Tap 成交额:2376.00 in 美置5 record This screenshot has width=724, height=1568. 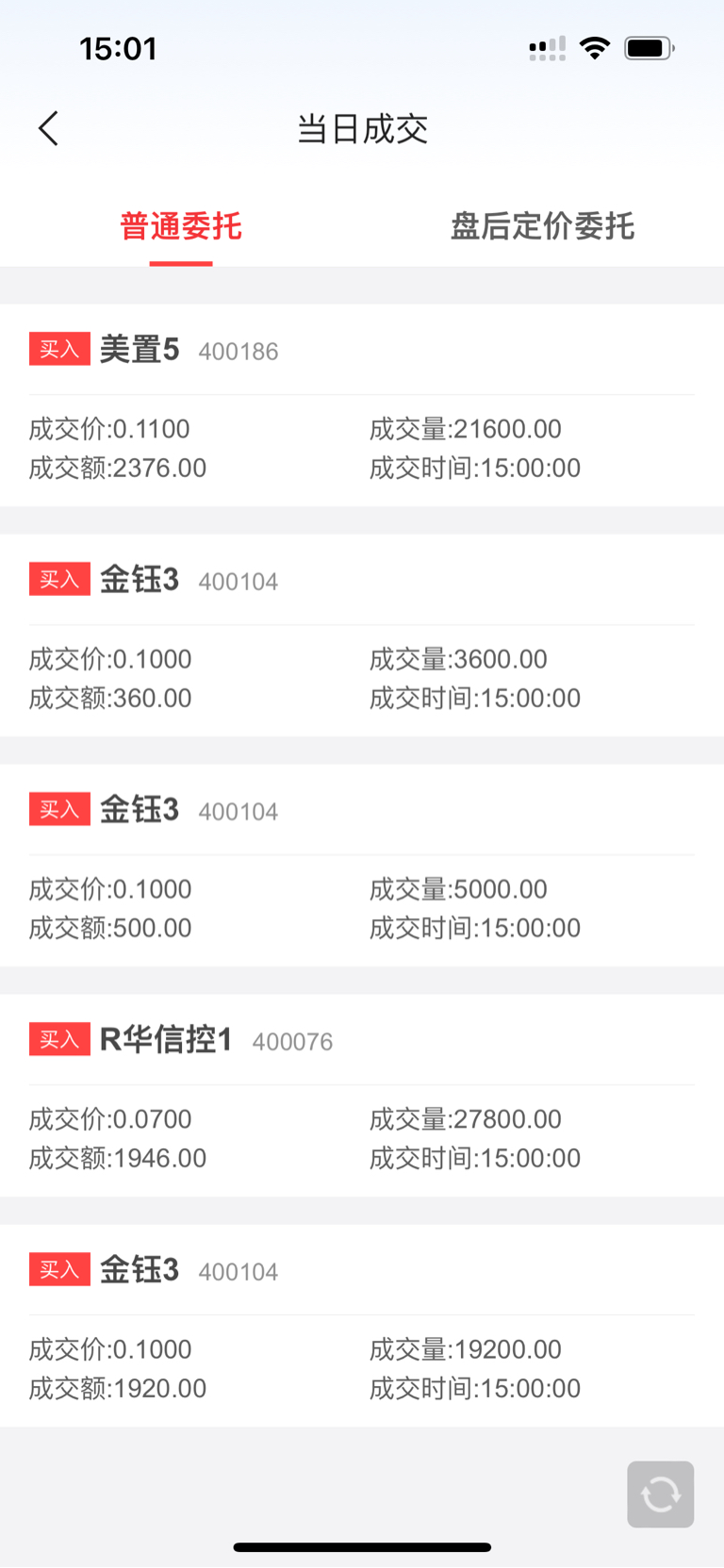coord(118,468)
